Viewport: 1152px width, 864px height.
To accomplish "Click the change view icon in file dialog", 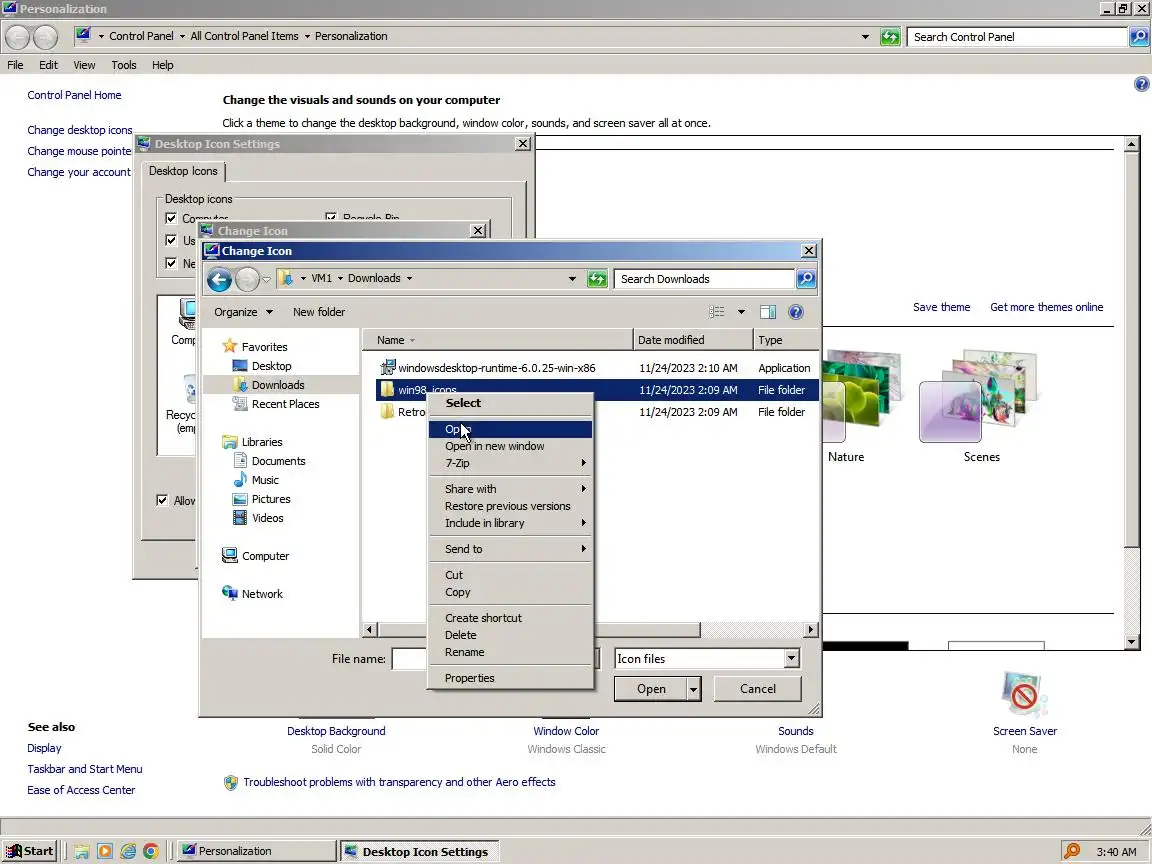I will pyautogui.click(x=717, y=312).
